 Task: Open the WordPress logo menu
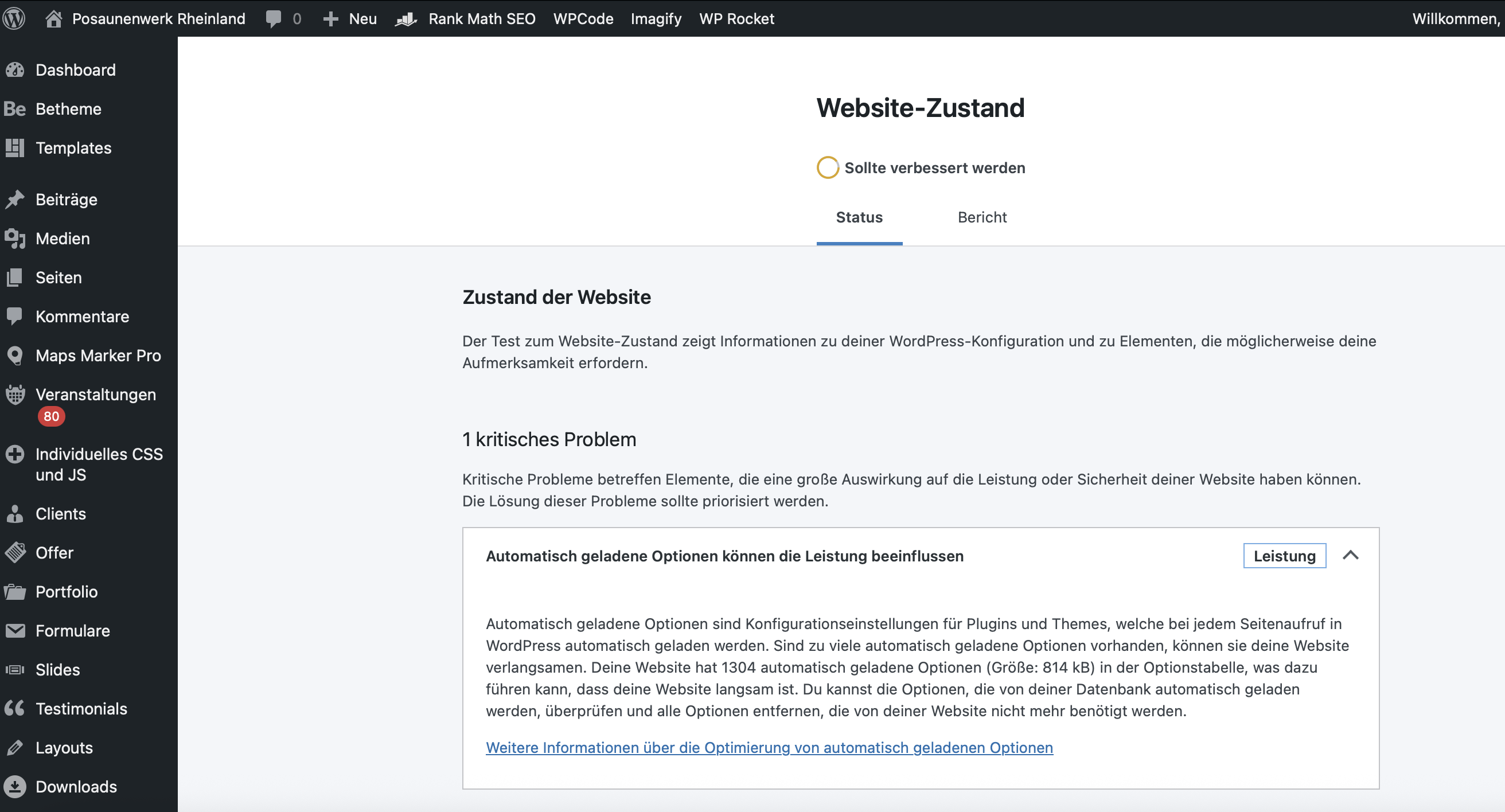pyautogui.click(x=14, y=19)
